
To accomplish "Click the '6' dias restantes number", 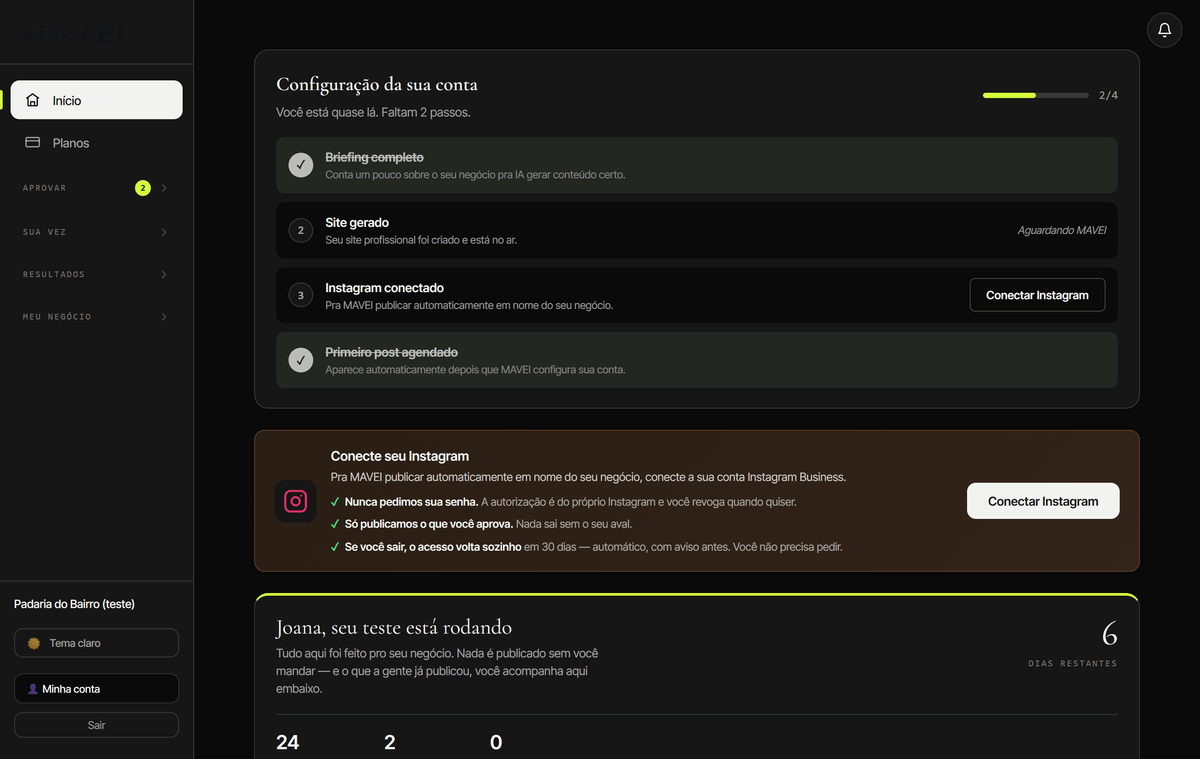I will click(1109, 634).
